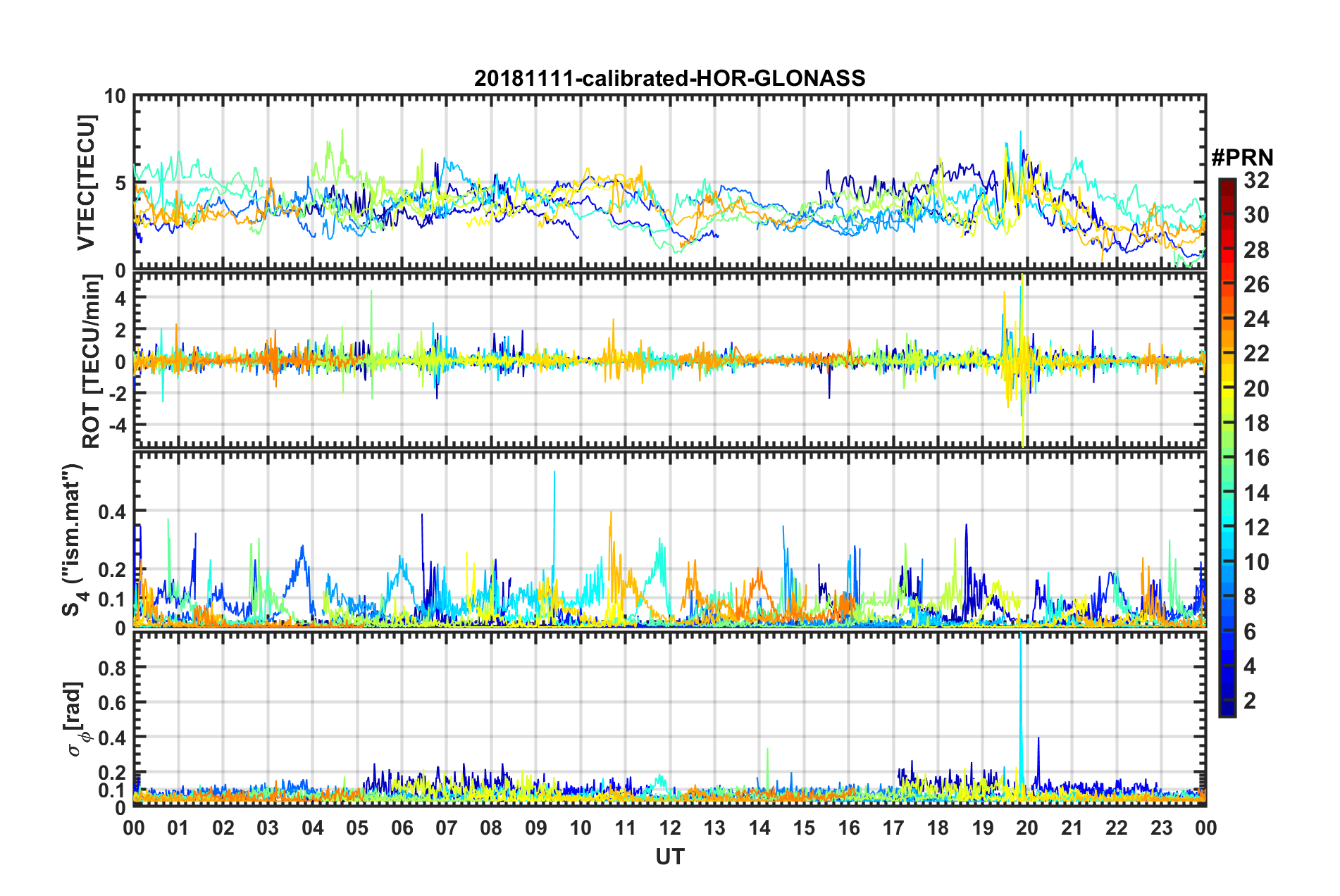Click x-axis hour label 05
Viewport: 1340px width, 896px height.
pos(357,828)
